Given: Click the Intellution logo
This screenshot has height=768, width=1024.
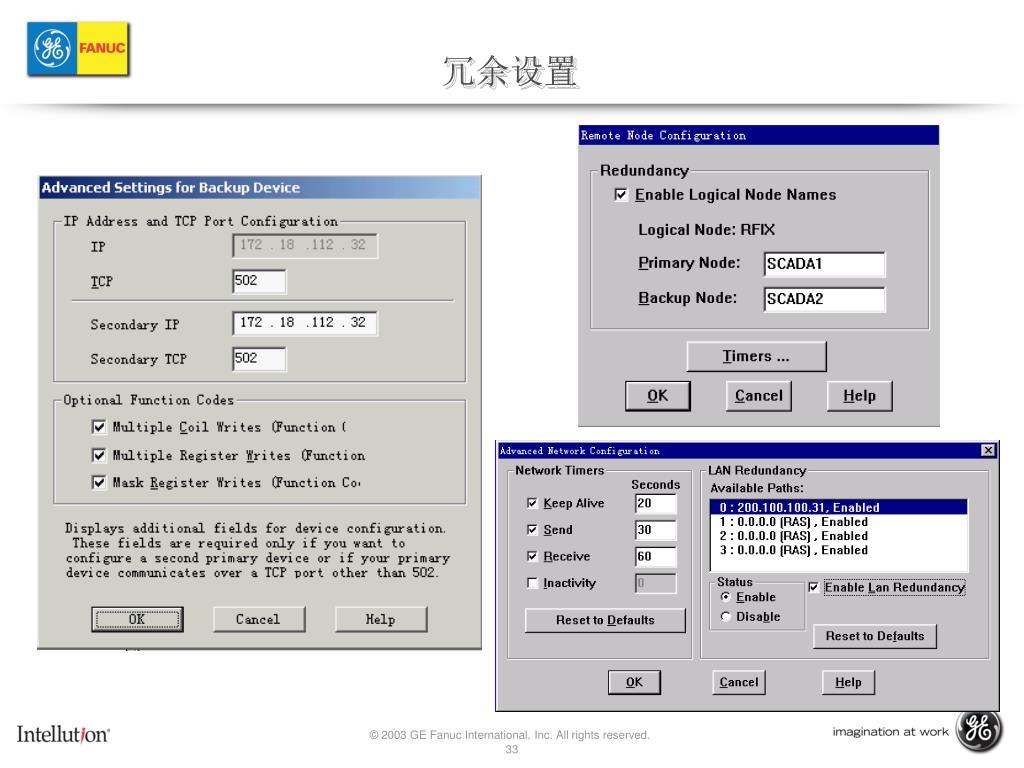Looking at the screenshot, I should (63, 734).
